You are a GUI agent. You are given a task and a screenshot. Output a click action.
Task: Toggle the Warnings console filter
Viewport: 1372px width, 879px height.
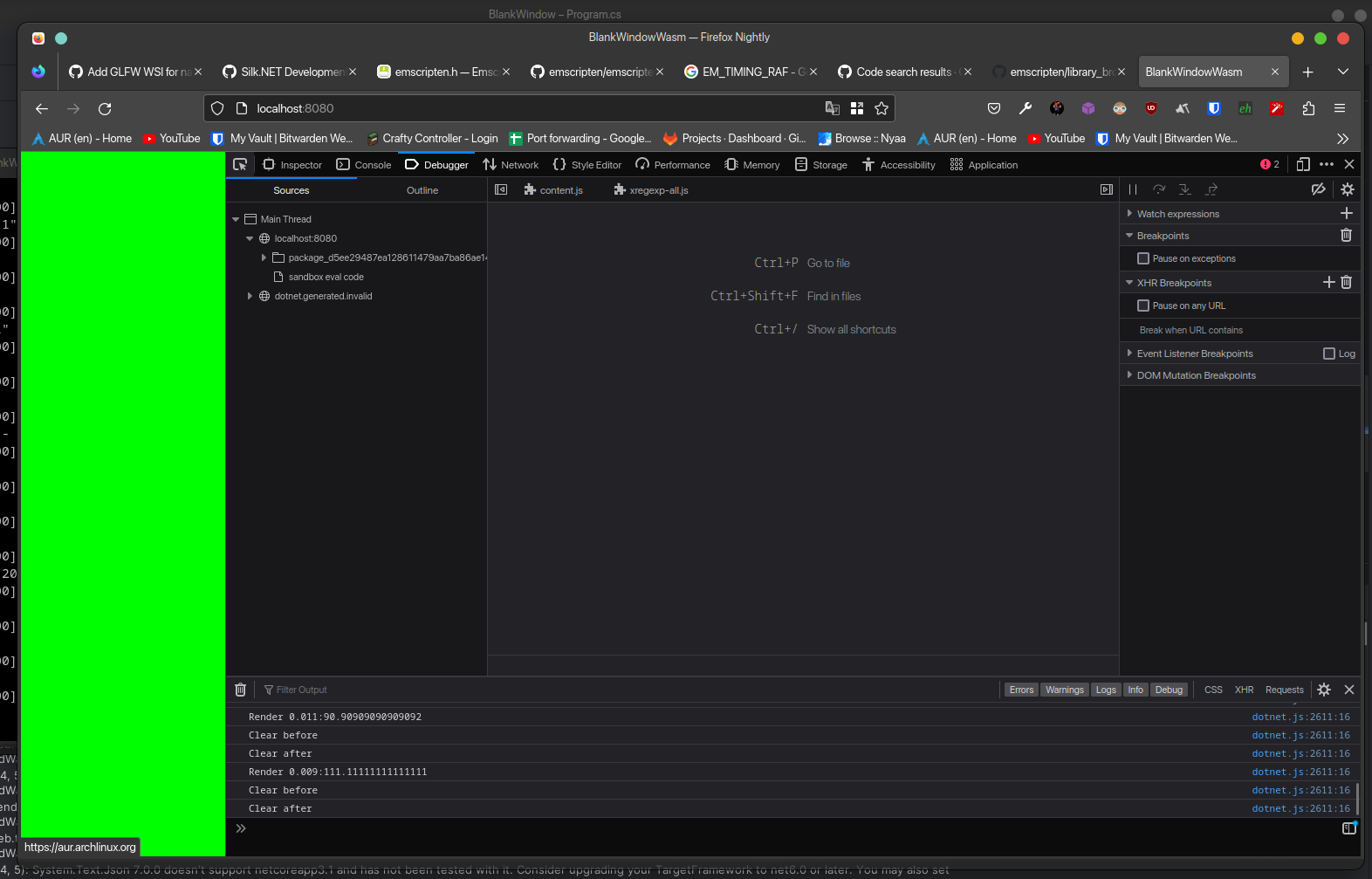[x=1065, y=690]
